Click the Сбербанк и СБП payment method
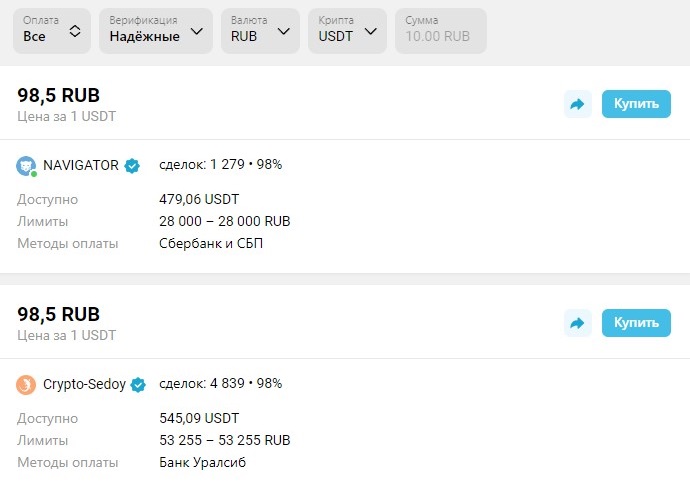This screenshot has width=690, height=481. (x=211, y=243)
